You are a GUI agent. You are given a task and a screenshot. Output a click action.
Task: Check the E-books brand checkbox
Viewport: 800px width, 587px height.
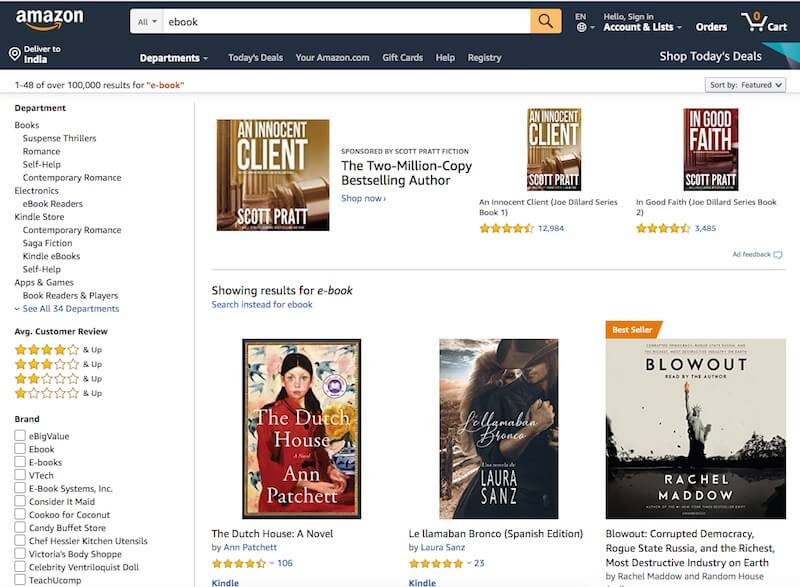coord(20,462)
